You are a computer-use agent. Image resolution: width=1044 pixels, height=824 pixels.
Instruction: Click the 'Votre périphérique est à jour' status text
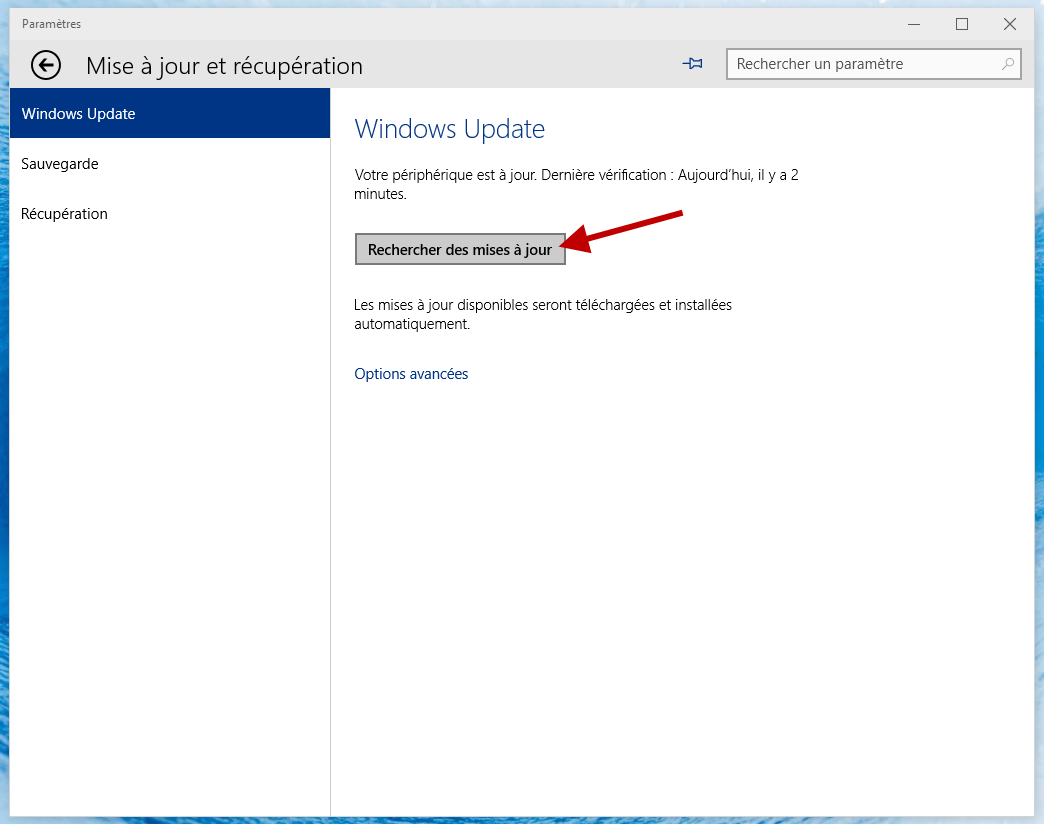[x=576, y=184]
